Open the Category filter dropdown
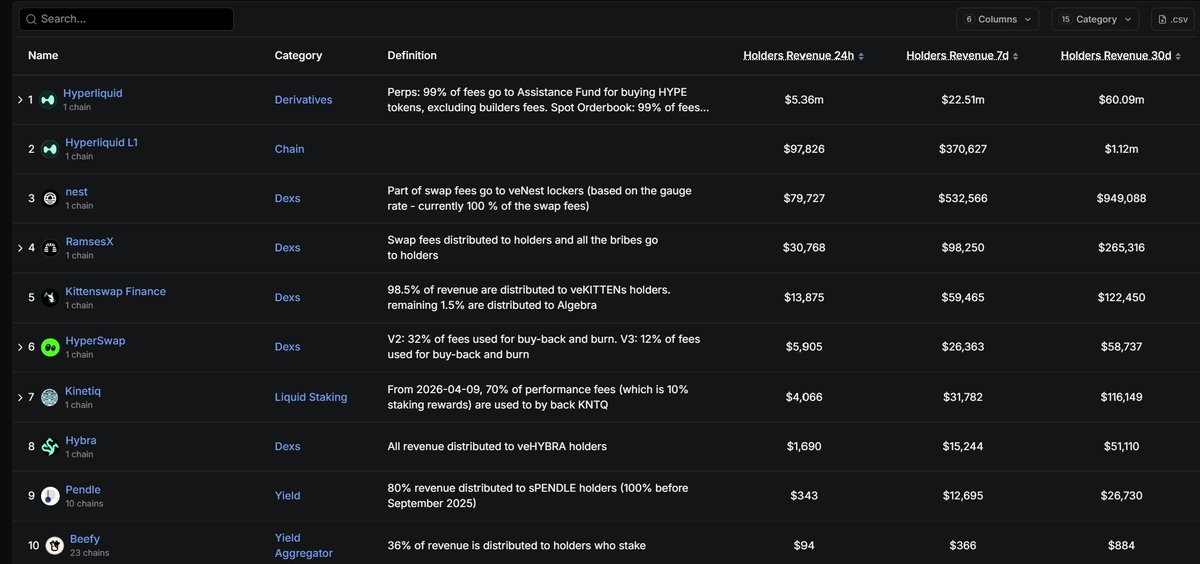 [1095, 19]
